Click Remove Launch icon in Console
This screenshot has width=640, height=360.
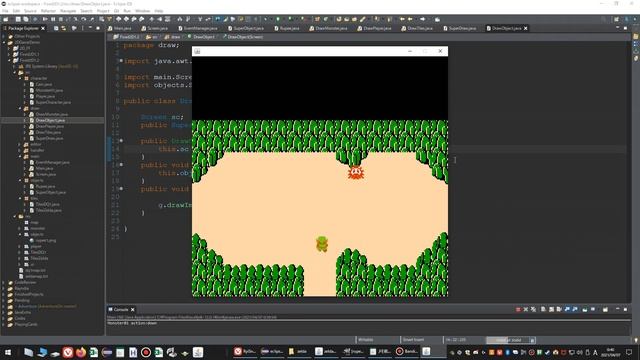[526, 309]
